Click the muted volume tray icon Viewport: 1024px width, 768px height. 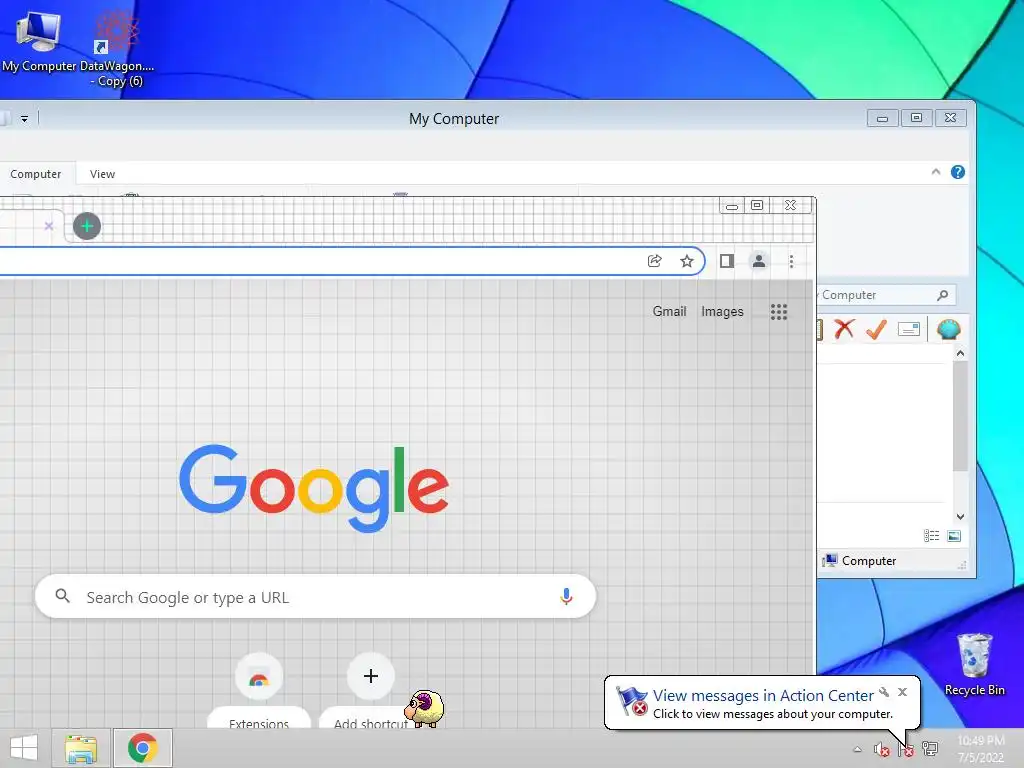tap(882, 749)
